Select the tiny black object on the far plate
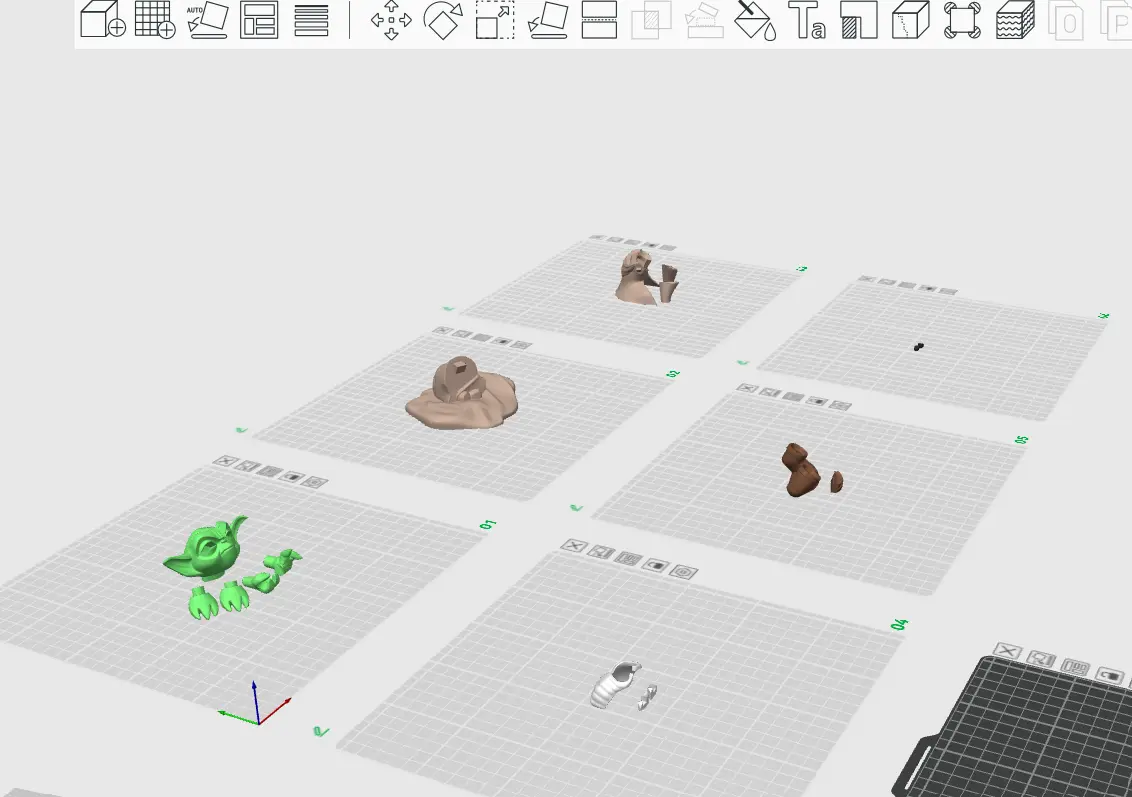1132x797 pixels. click(918, 347)
